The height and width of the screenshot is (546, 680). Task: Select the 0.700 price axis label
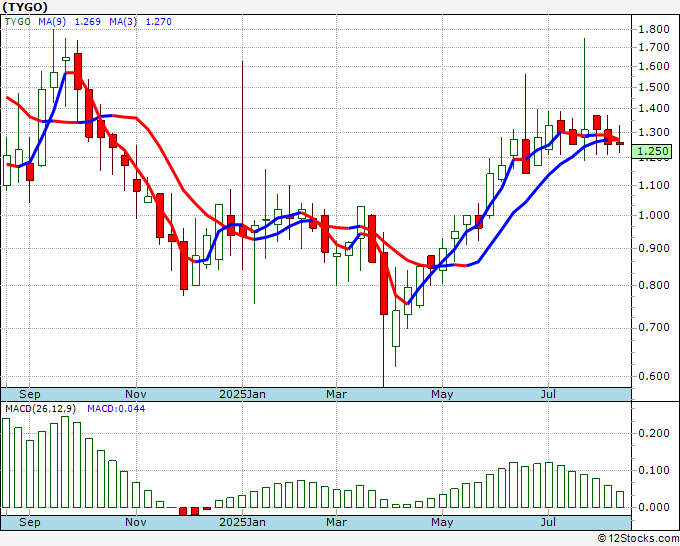pyautogui.click(x=654, y=327)
